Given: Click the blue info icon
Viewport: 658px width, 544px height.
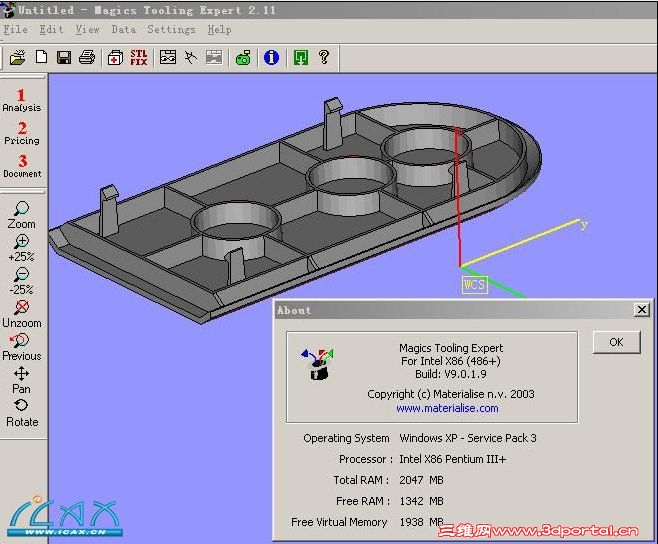Looking at the screenshot, I should (x=271, y=57).
